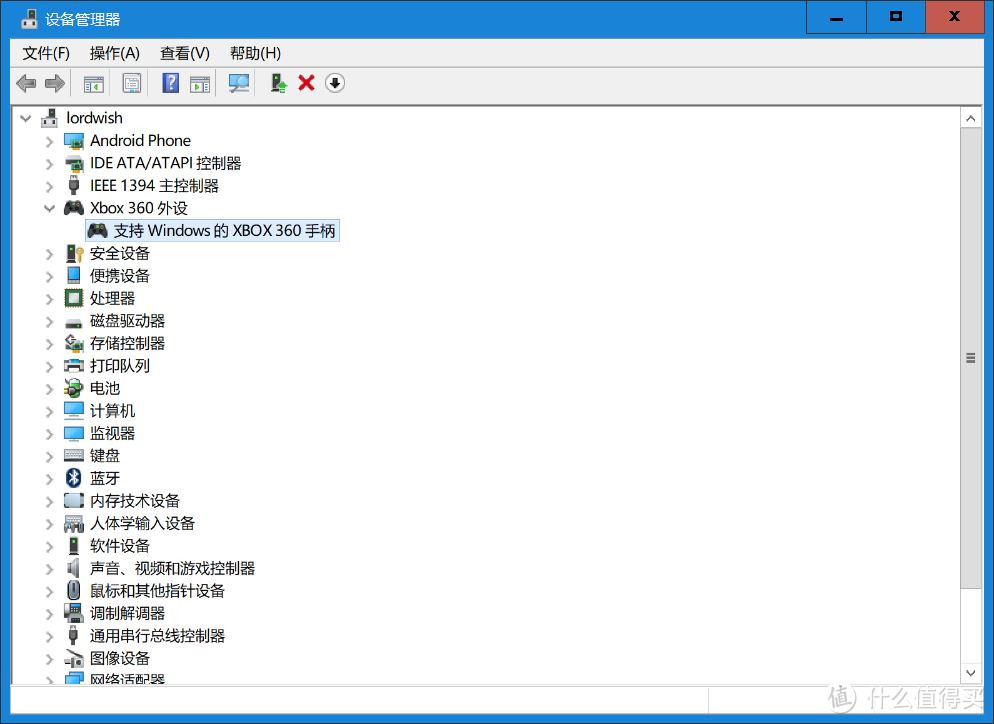
Task: Click the scrollbar up arrow
Action: pyautogui.click(x=971, y=119)
